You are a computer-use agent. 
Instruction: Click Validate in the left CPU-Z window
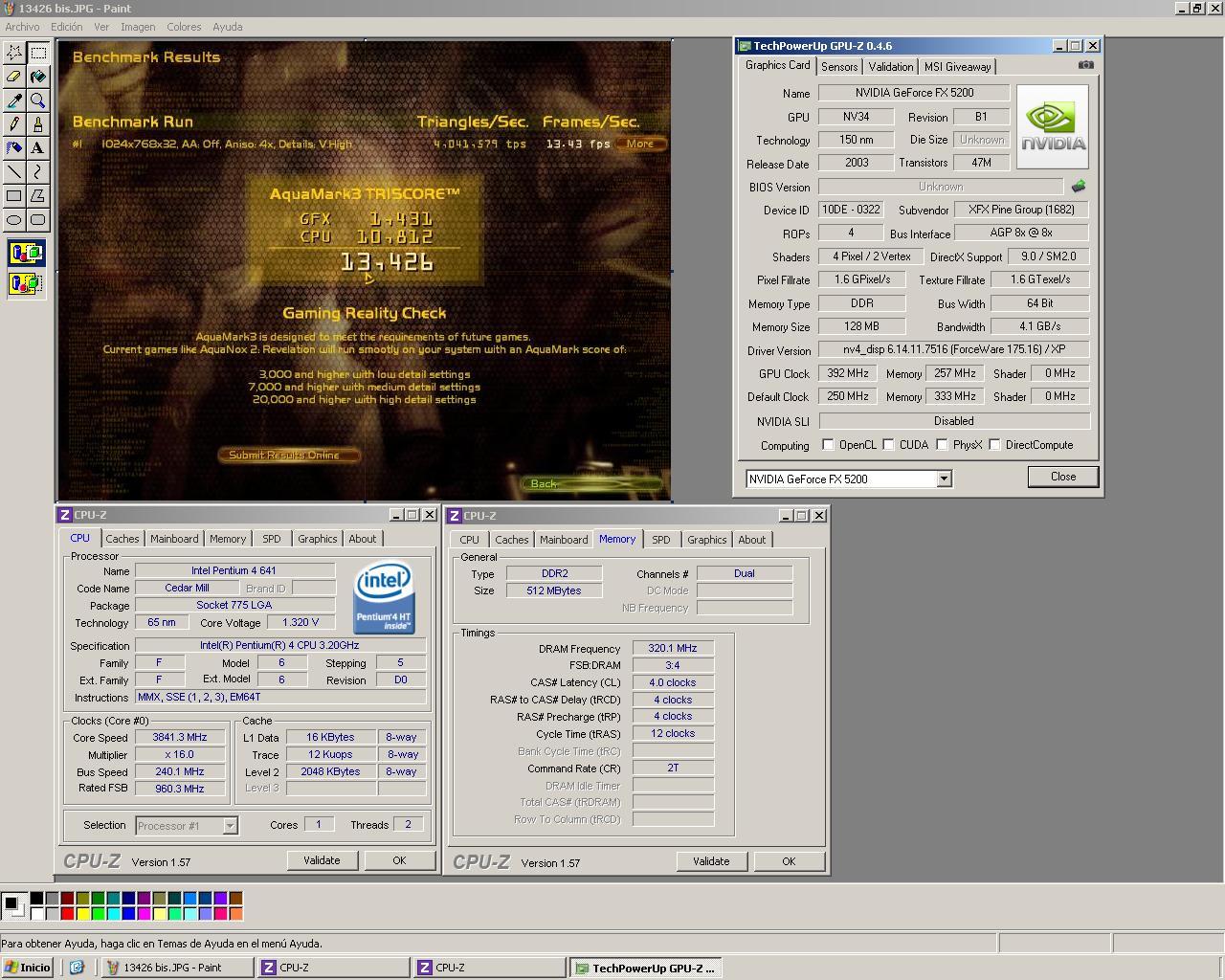[322, 860]
